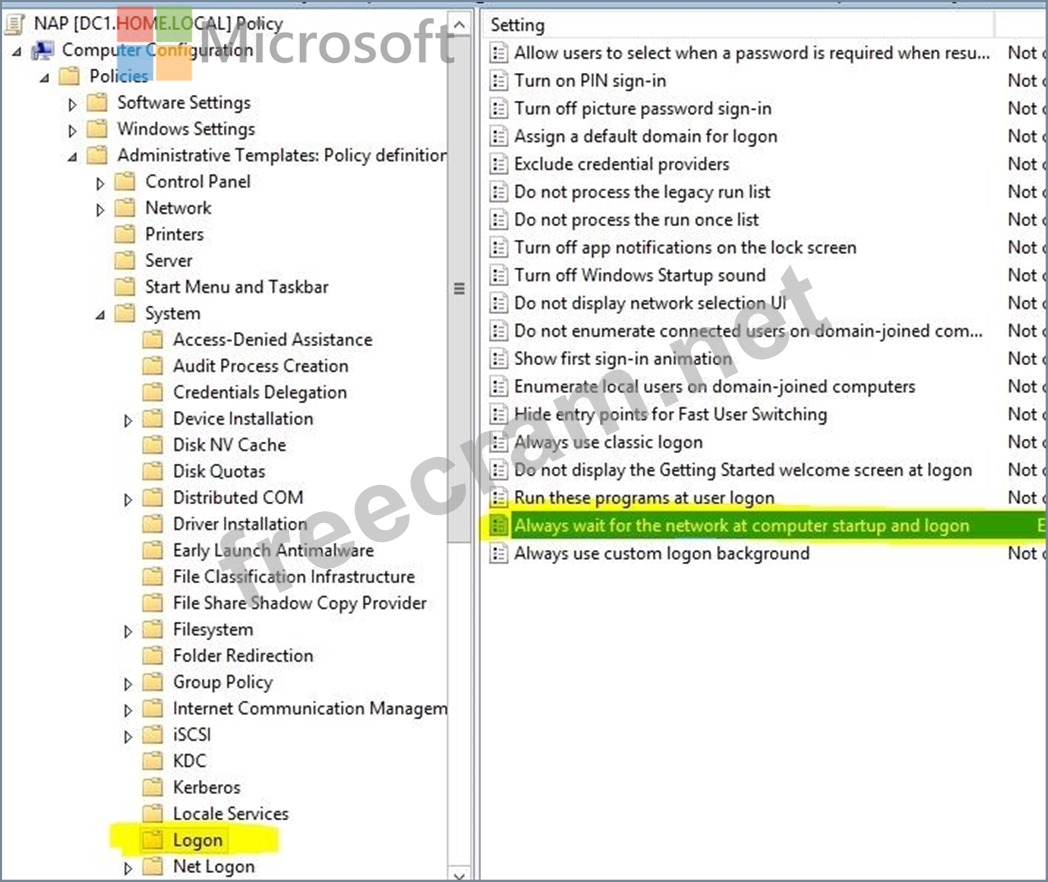The width and height of the screenshot is (1048, 882).
Task: Expand the Filesystem node
Action: tap(128, 631)
